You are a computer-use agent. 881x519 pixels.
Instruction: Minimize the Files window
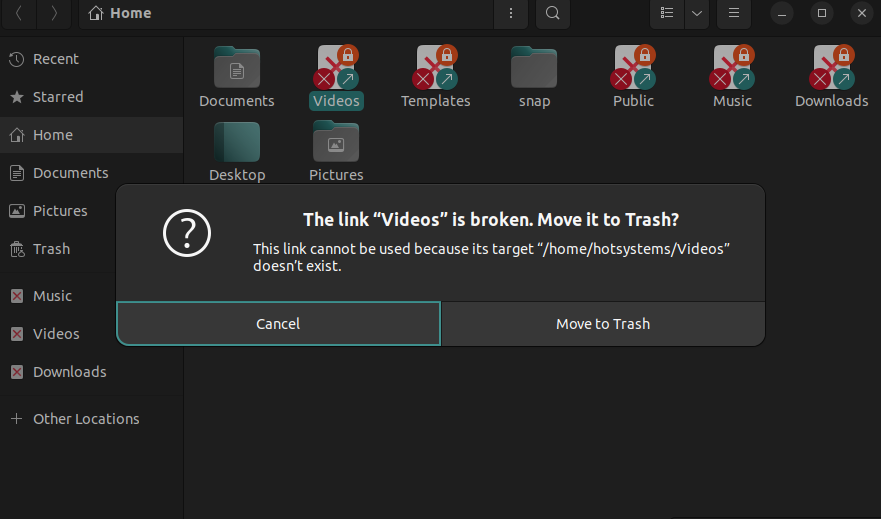pos(782,13)
